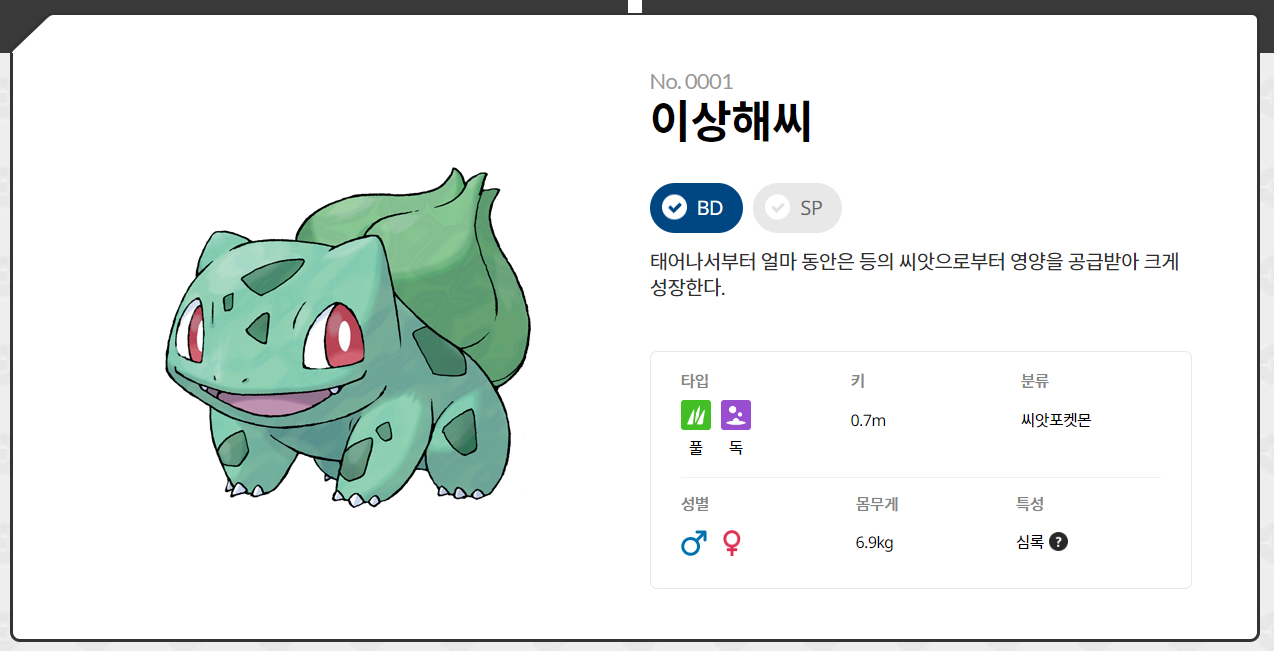Switch to the SP version toggle
This screenshot has height=651, width=1274.
click(x=797, y=208)
